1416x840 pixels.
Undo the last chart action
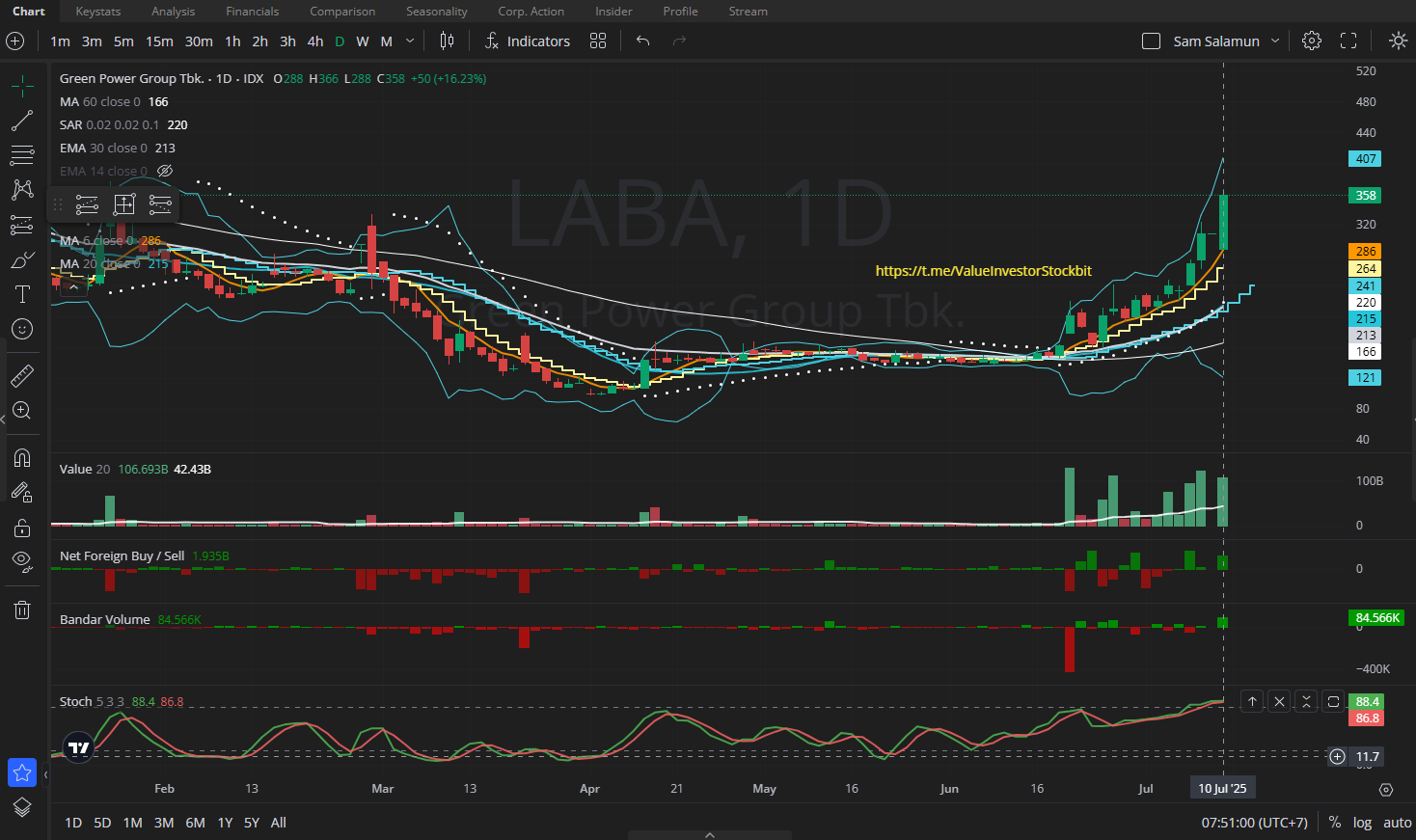[642, 41]
